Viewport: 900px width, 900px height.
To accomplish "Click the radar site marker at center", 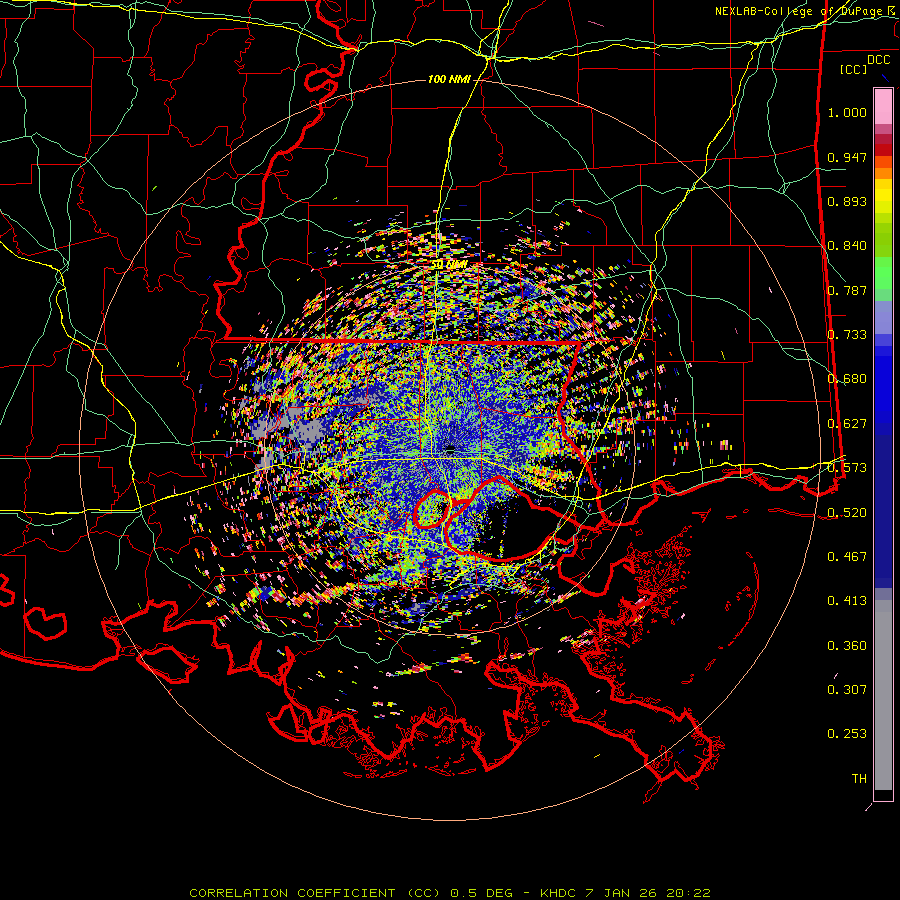I will click(450, 448).
